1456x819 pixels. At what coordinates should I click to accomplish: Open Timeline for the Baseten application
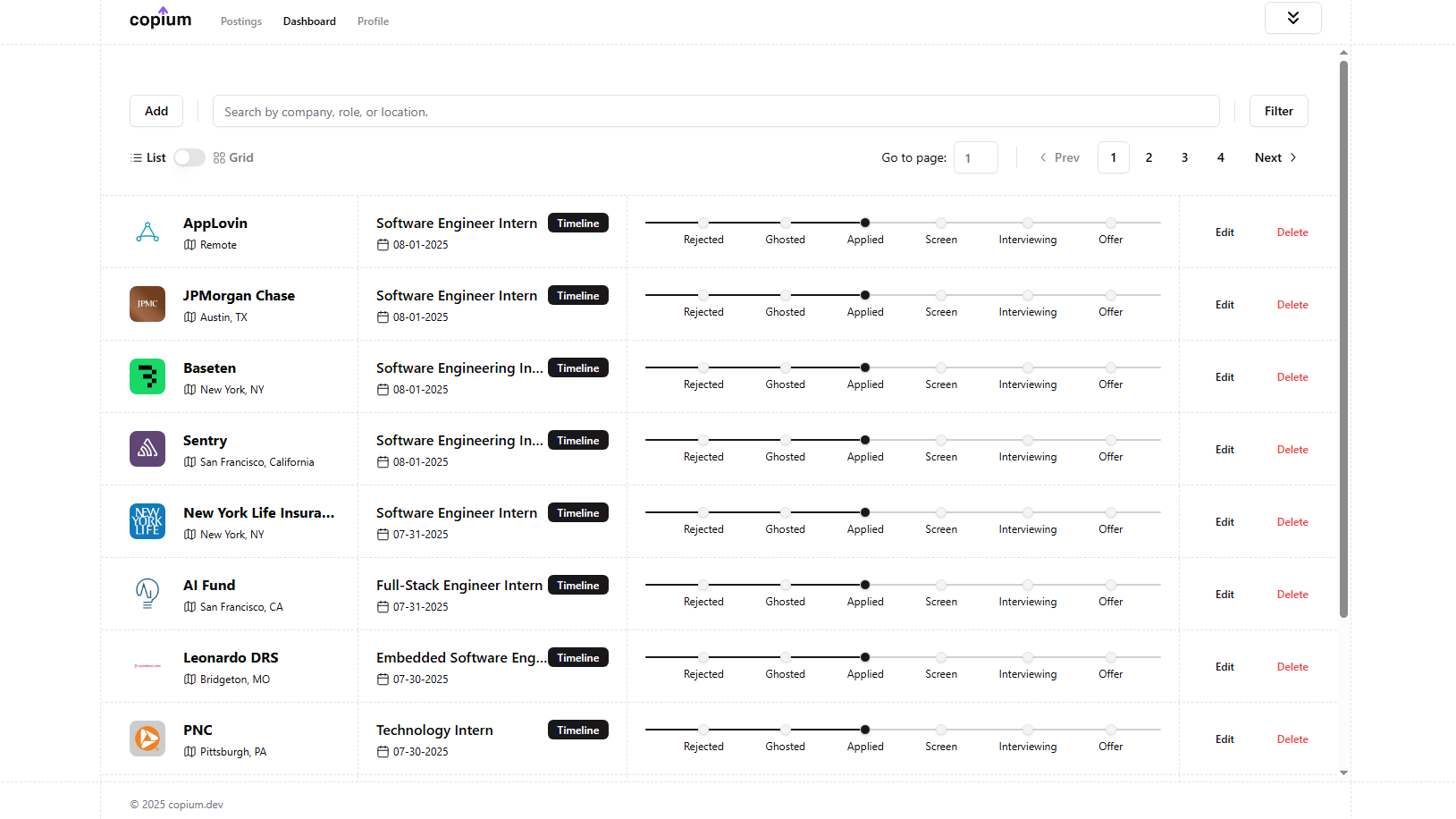pos(577,368)
